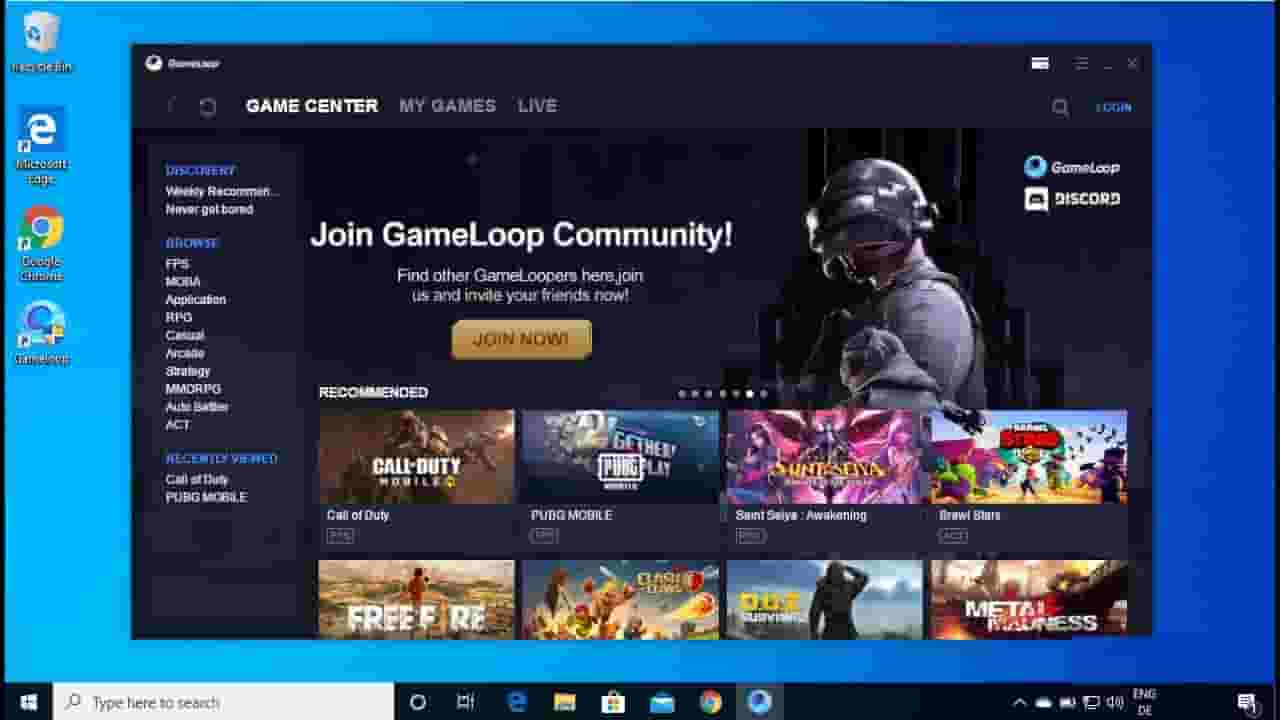The image size is (1280, 720).
Task: Browse the Casual category
Action: [x=185, y=335]
